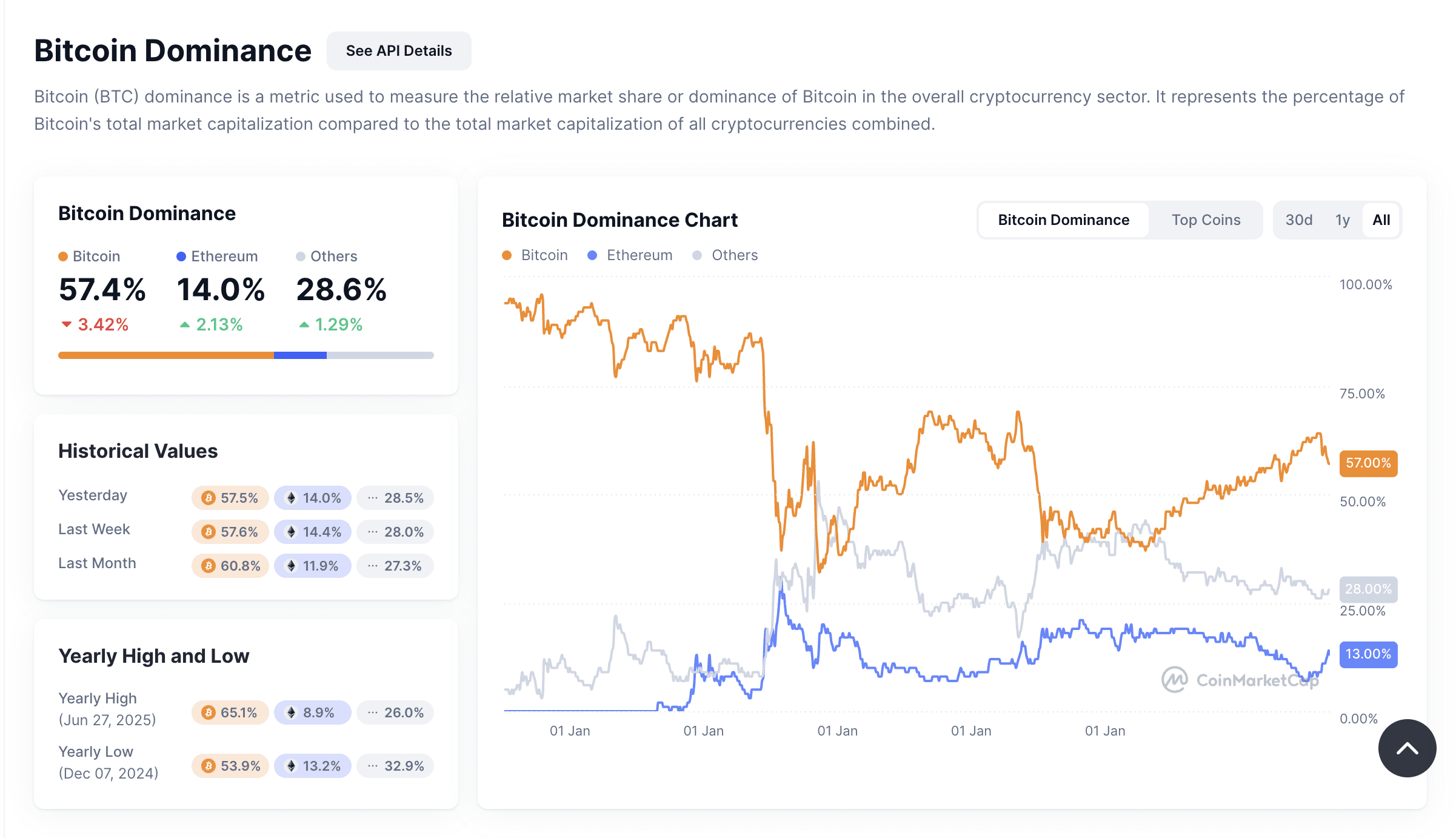Click the red down arrow beside 3.42%

click(67, 324)
